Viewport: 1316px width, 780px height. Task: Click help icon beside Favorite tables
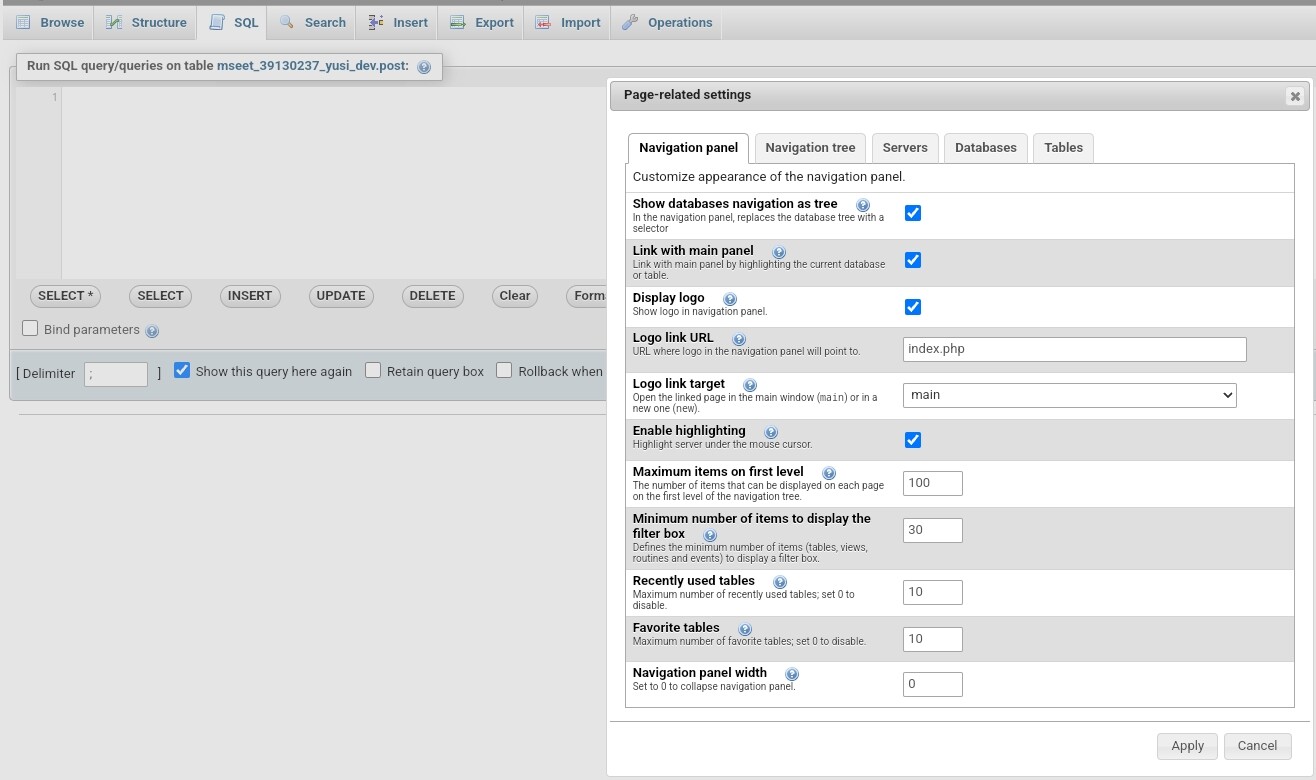click(x=745, y=629)
